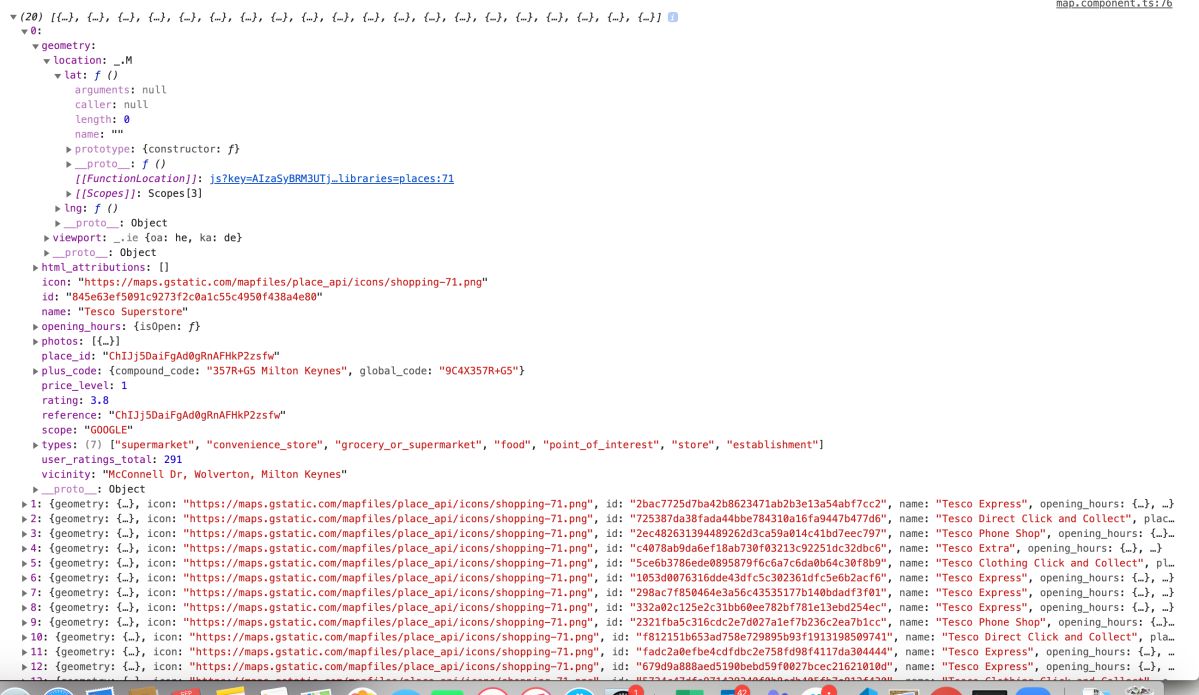Click the reference value string
The height and width of the screenshot is (695, 1199).
tap(197, 415)
